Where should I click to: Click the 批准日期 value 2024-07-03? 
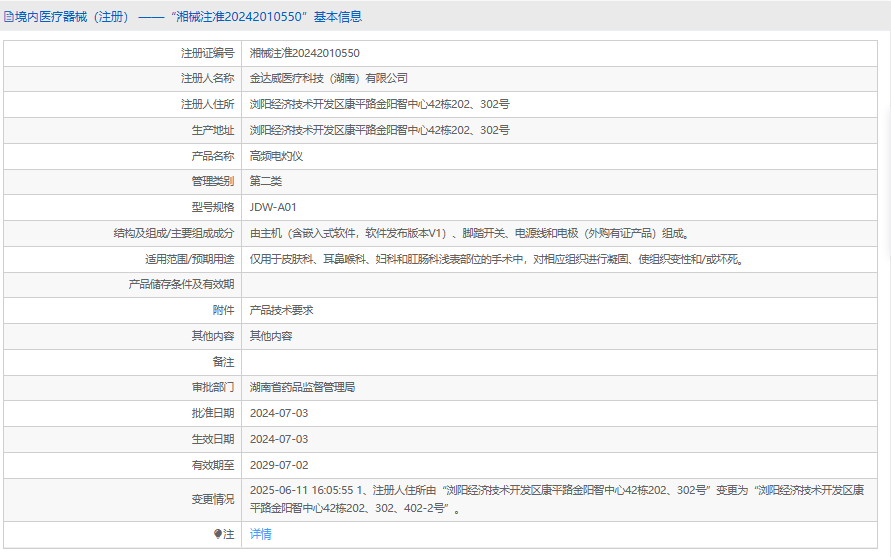click(x=279, y=413)
